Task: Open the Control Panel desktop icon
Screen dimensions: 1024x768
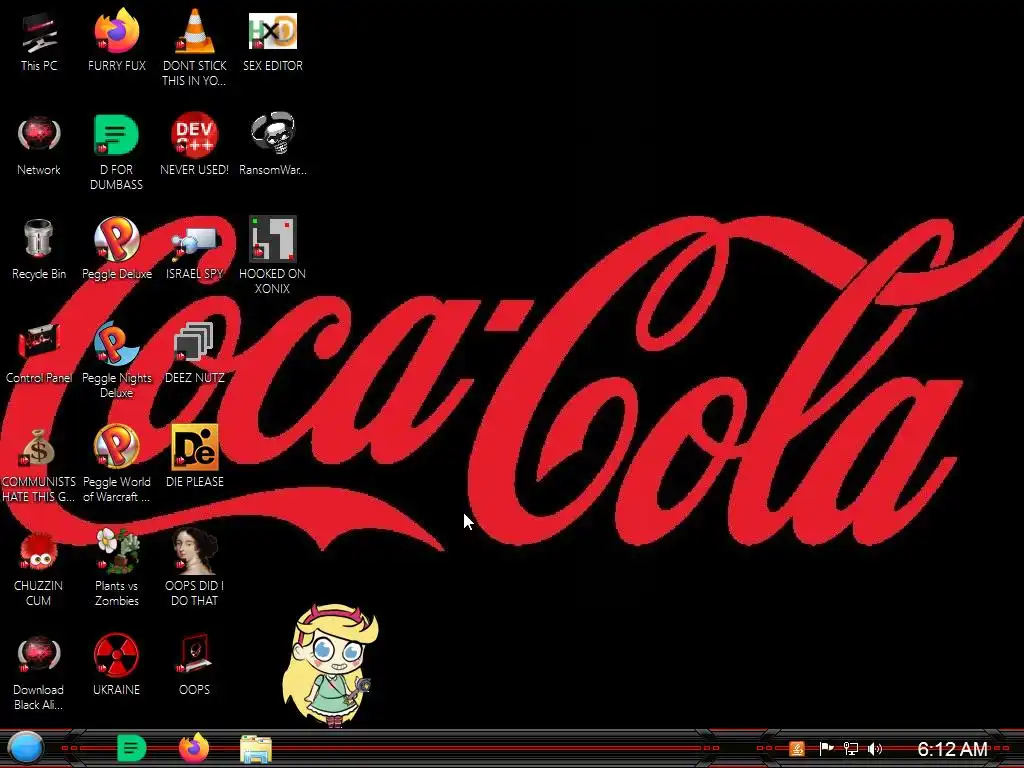Action: pyautogui.click(x=39, y=343)
